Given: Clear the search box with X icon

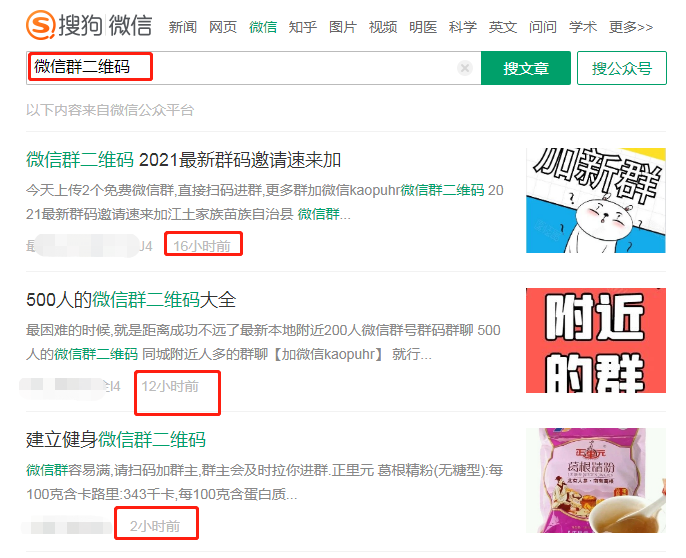Looking at the screenshot, I should point(465,68).
